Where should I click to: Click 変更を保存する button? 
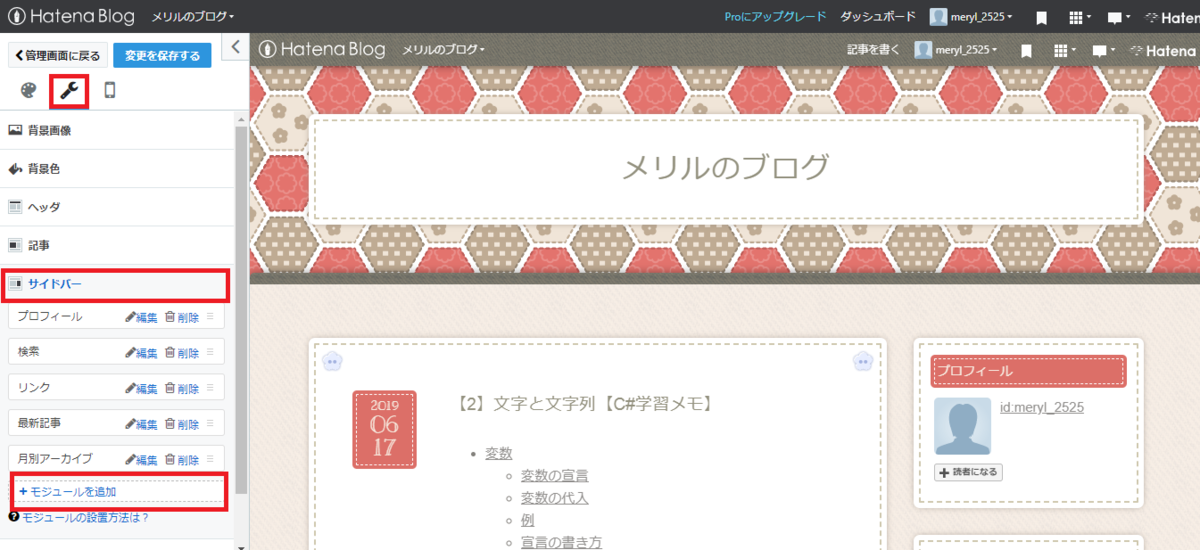pos(162,56)
